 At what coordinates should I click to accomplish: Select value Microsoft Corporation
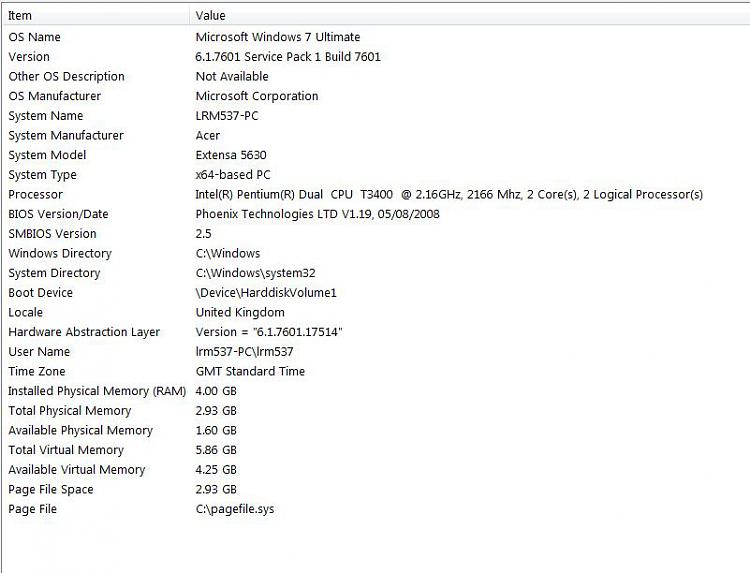pos(257,96)
